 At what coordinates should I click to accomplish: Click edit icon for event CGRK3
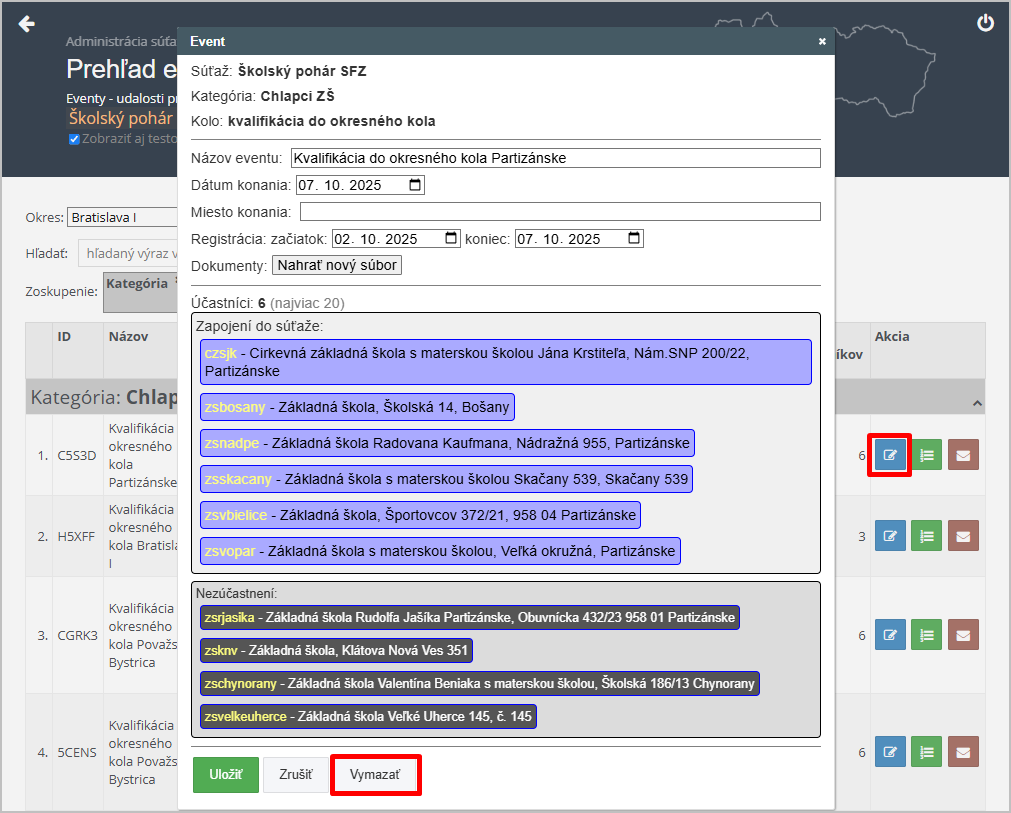(x=889, y=635)
